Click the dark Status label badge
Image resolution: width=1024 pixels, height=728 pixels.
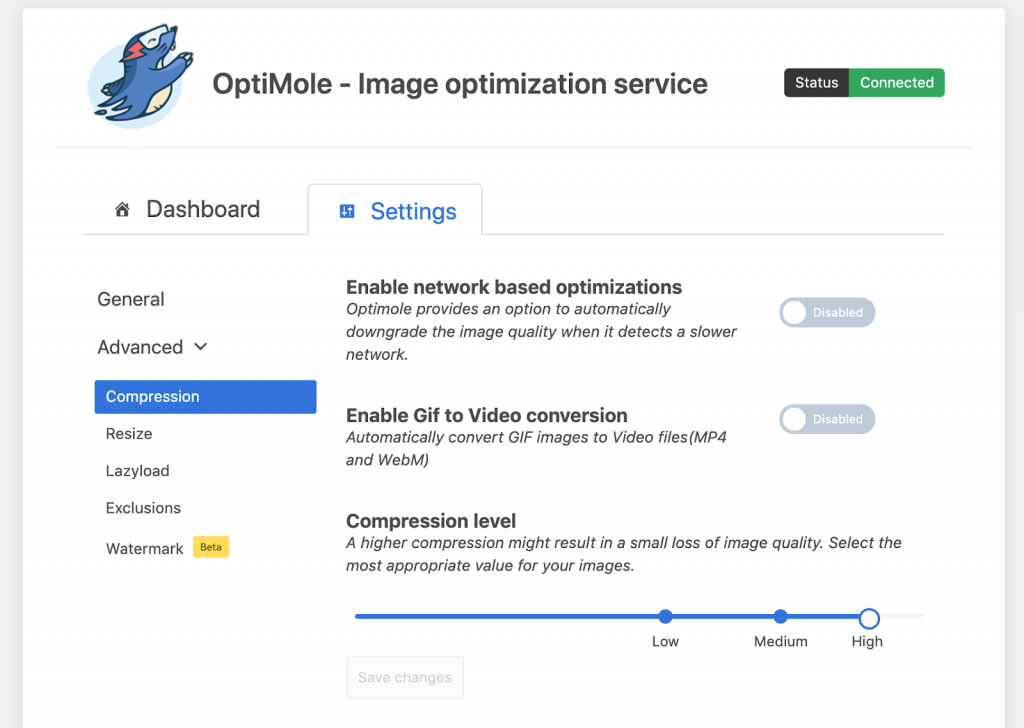pos(816,83)
